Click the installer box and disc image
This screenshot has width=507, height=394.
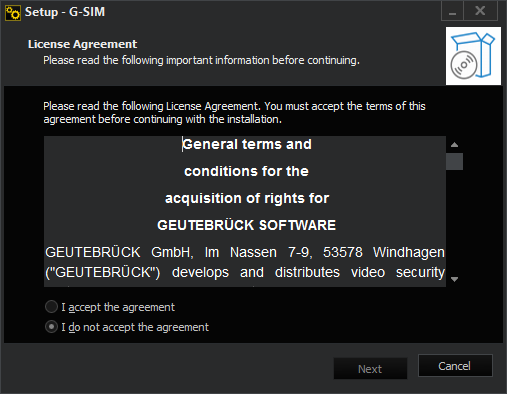[473, 56]
